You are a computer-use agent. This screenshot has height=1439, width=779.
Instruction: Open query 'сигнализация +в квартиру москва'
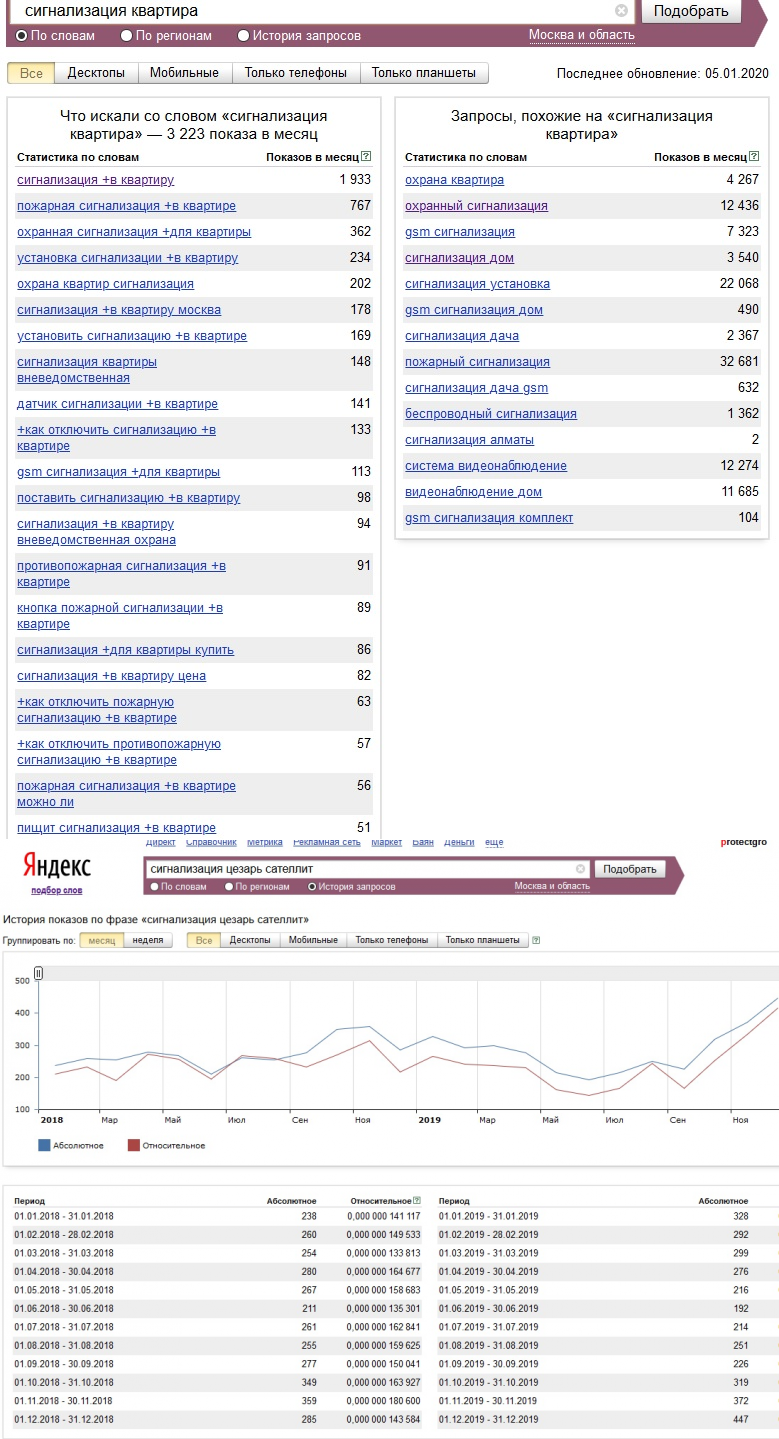(119, 310)
